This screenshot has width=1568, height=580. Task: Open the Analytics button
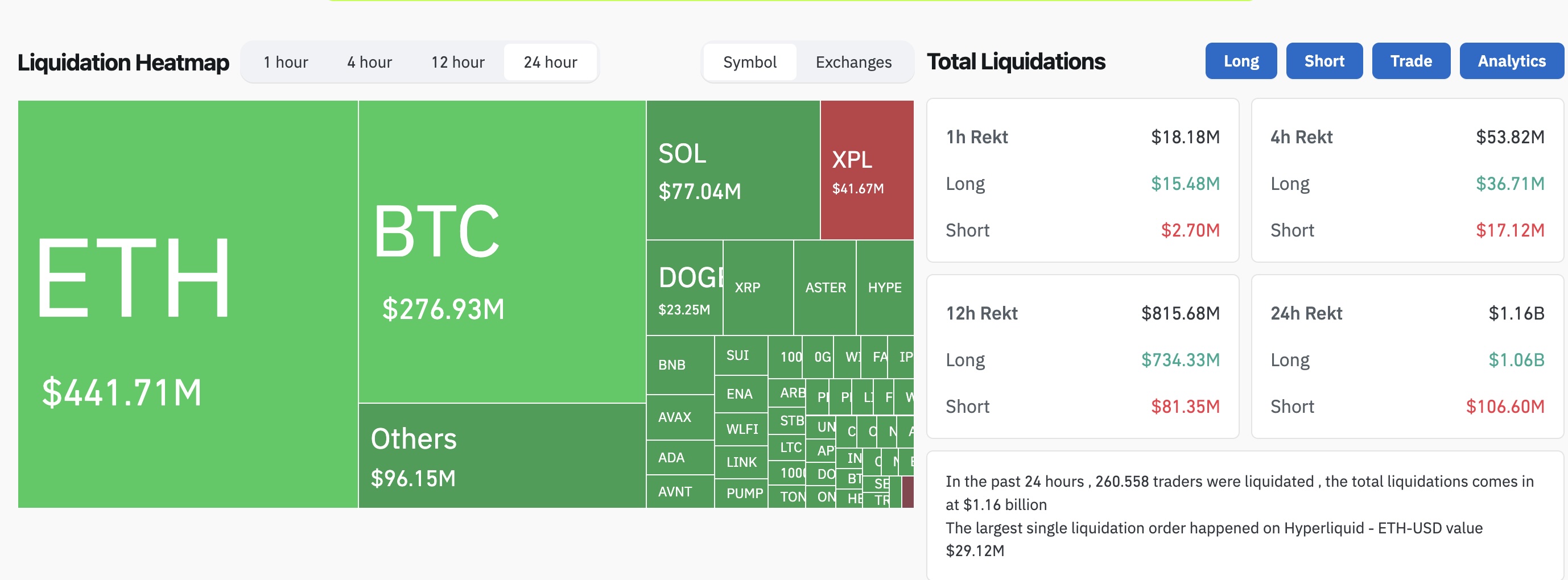pos(1512,61)
